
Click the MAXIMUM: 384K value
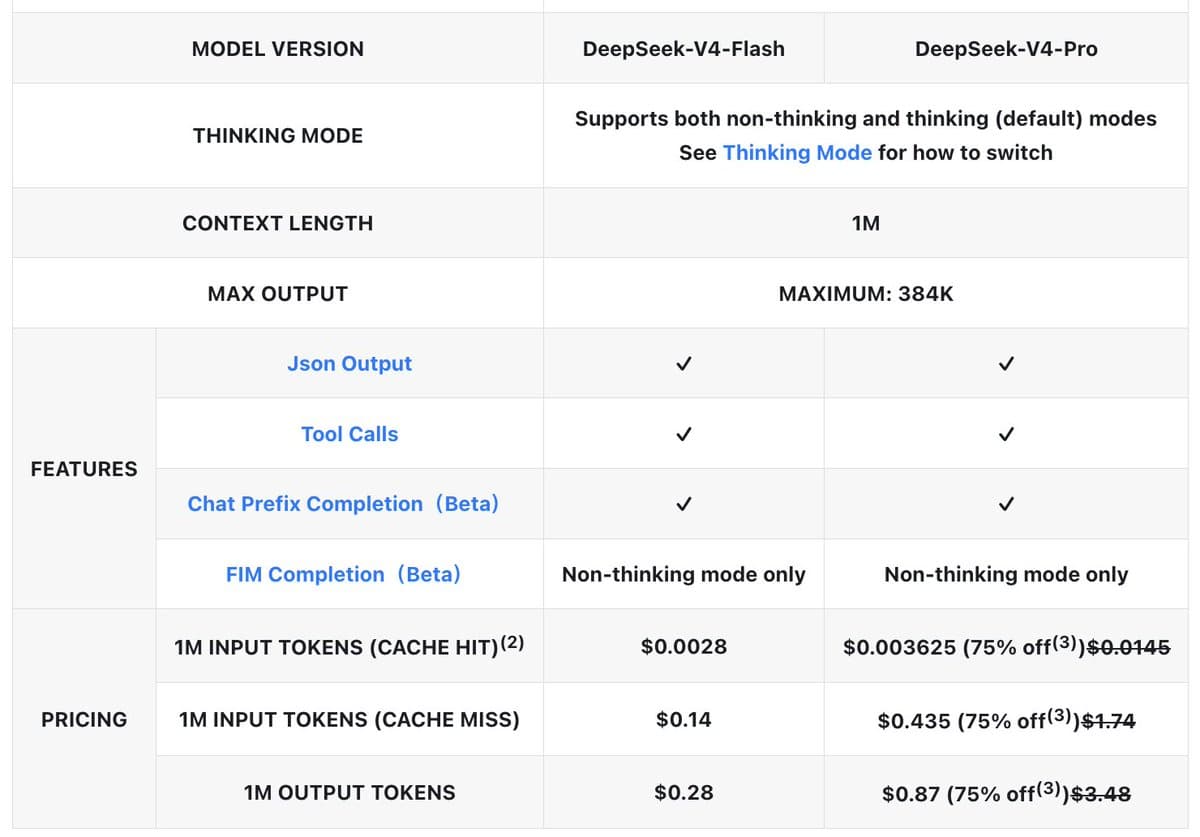point(866,294)
